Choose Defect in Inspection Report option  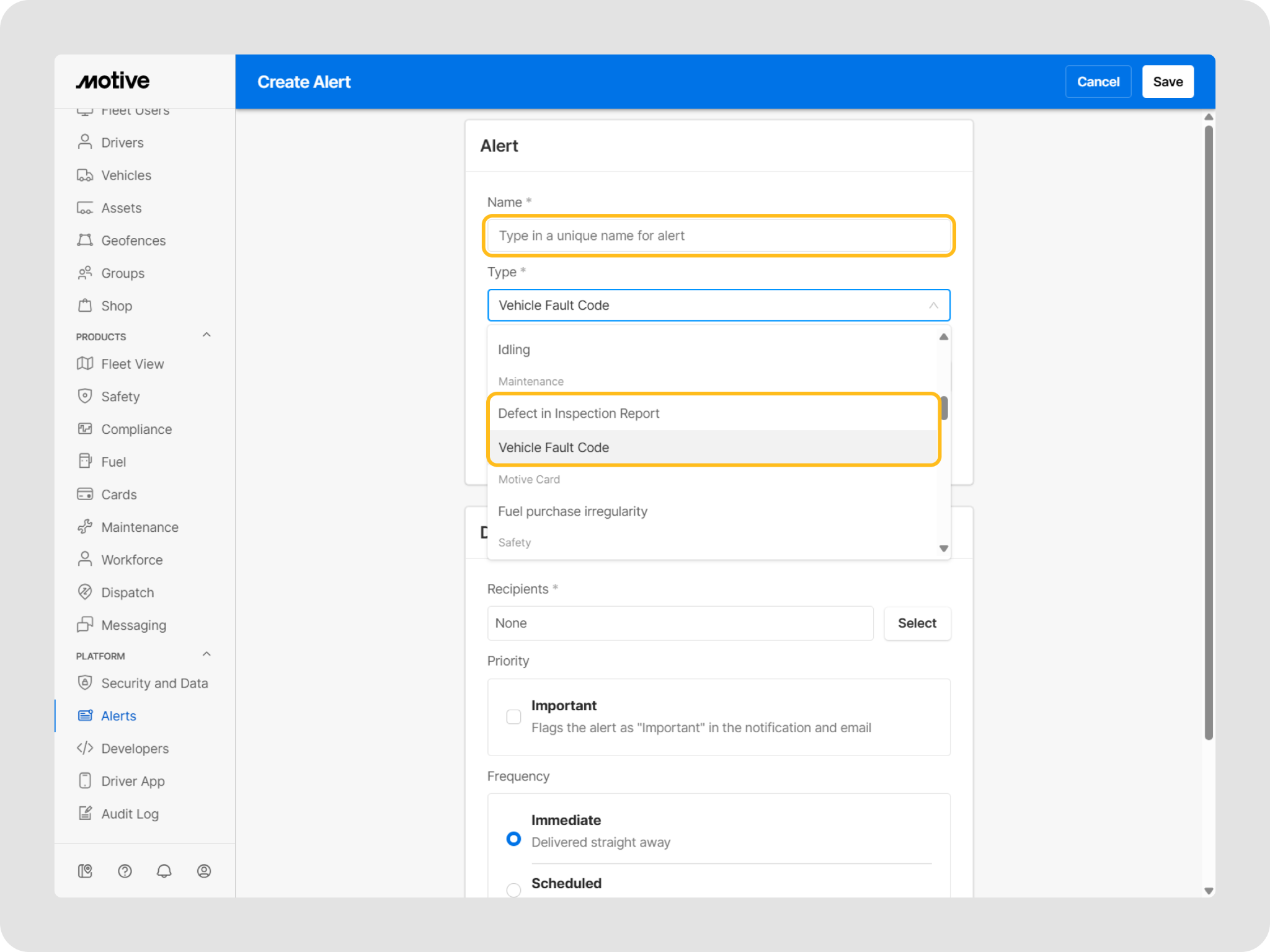(x=579, y=413)
